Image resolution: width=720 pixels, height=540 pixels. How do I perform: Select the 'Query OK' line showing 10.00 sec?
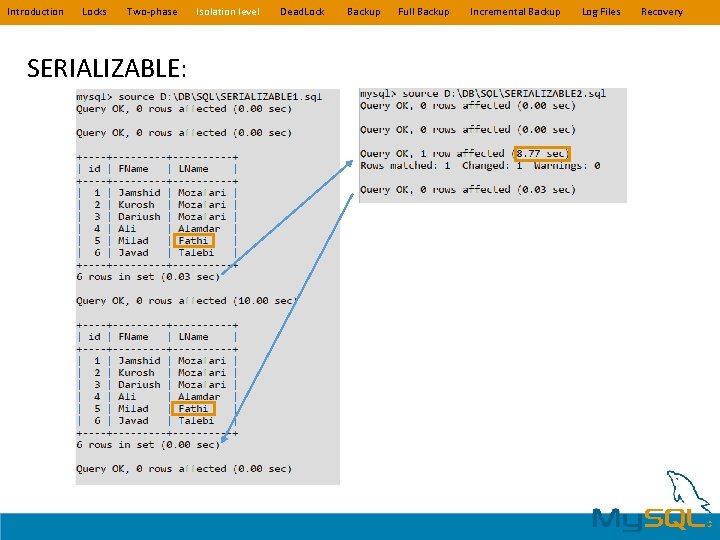click(187, 301)
